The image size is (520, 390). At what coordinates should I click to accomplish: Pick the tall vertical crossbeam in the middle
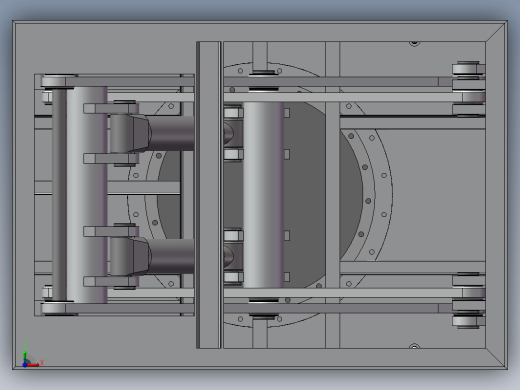pos(209,195)
